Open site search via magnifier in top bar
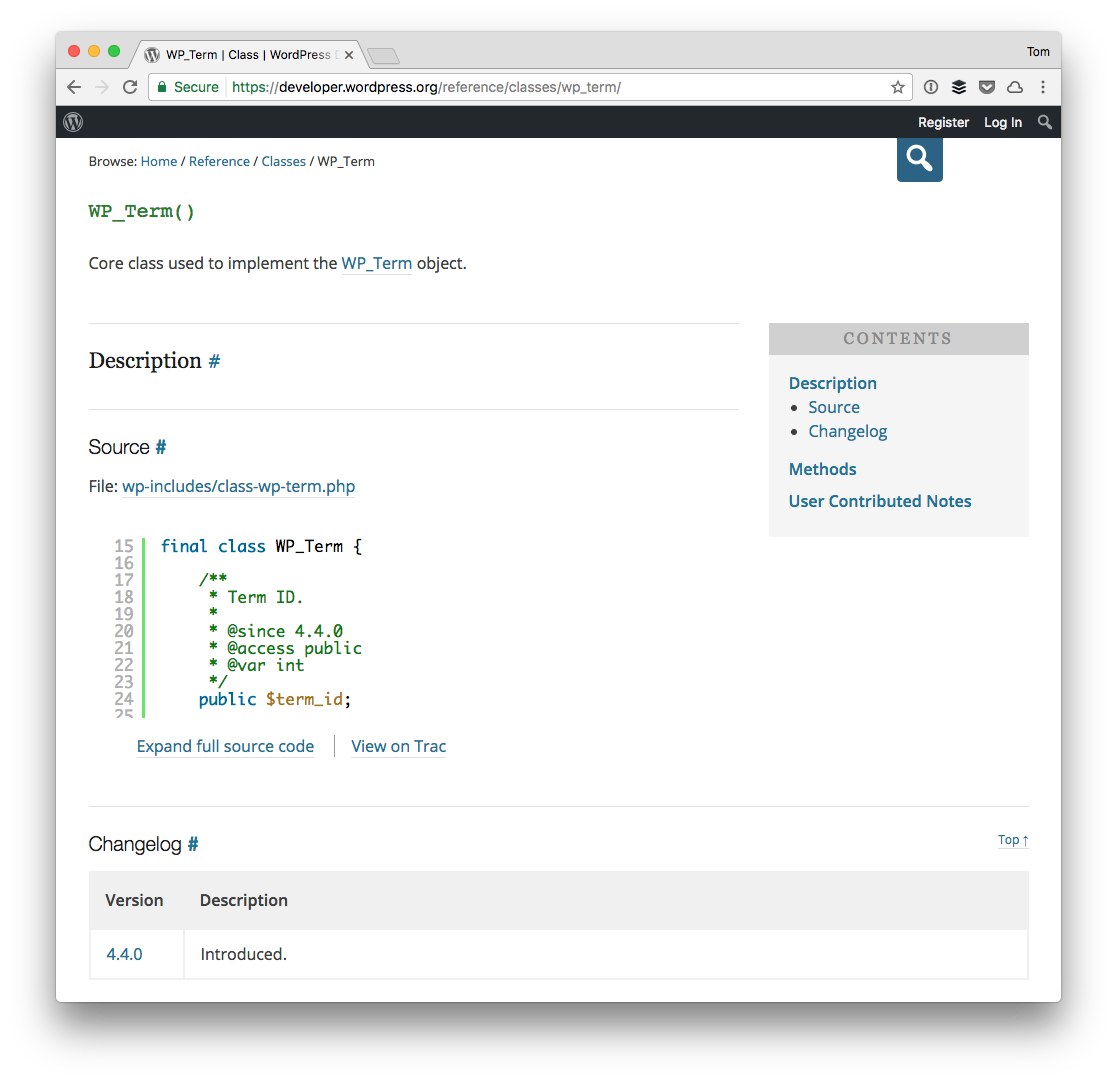 click(1044, 122)
